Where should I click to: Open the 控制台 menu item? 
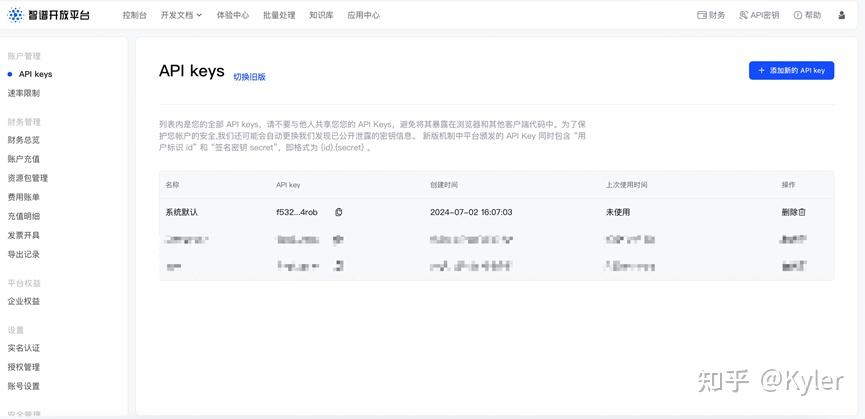pos(135,15)
